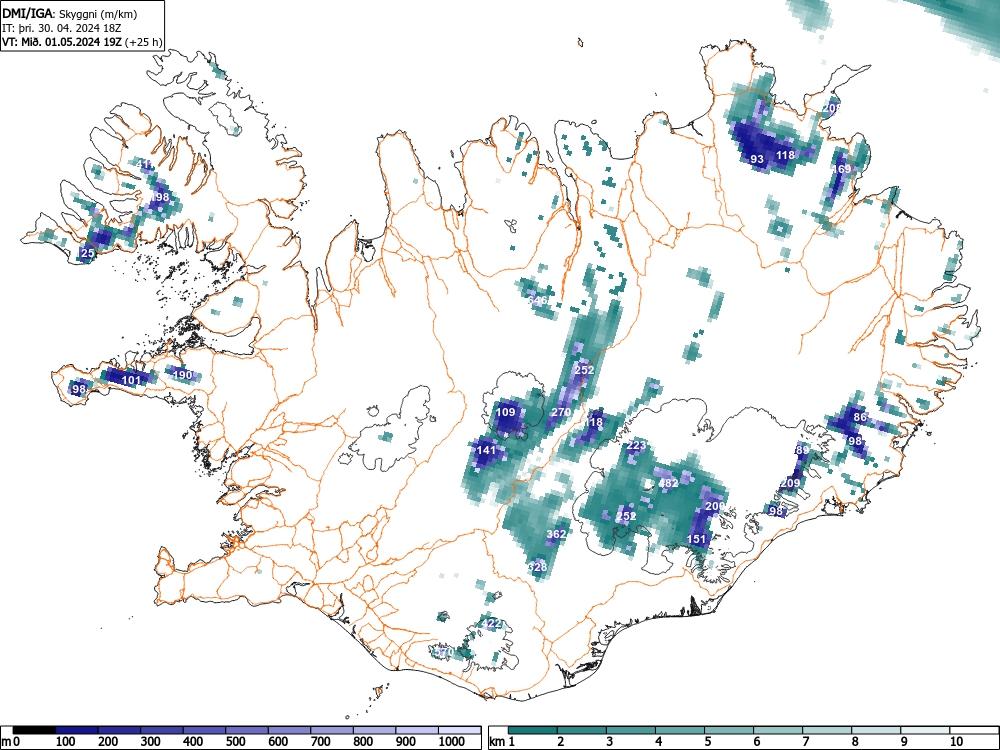Click the visibility value '198' in the Westfjords
This screenshot has width=1000, height=750.
point(159,196)
